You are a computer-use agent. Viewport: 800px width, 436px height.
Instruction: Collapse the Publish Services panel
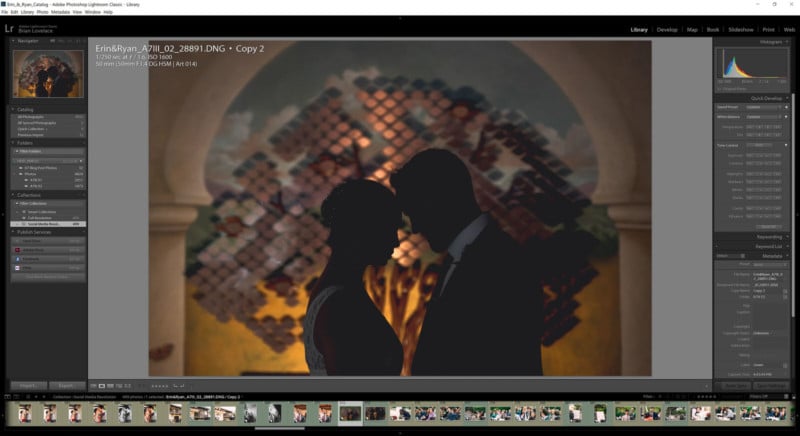pyautogui.click(x=13, y=232)
